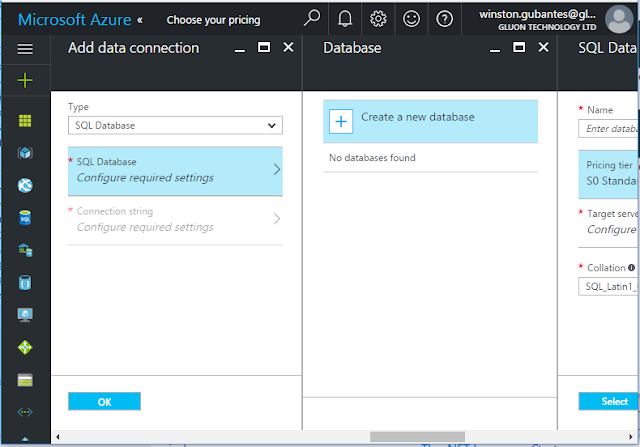640x447 pixels.
Task: Open SQL Database configure required settings
Action: (175, 171)
